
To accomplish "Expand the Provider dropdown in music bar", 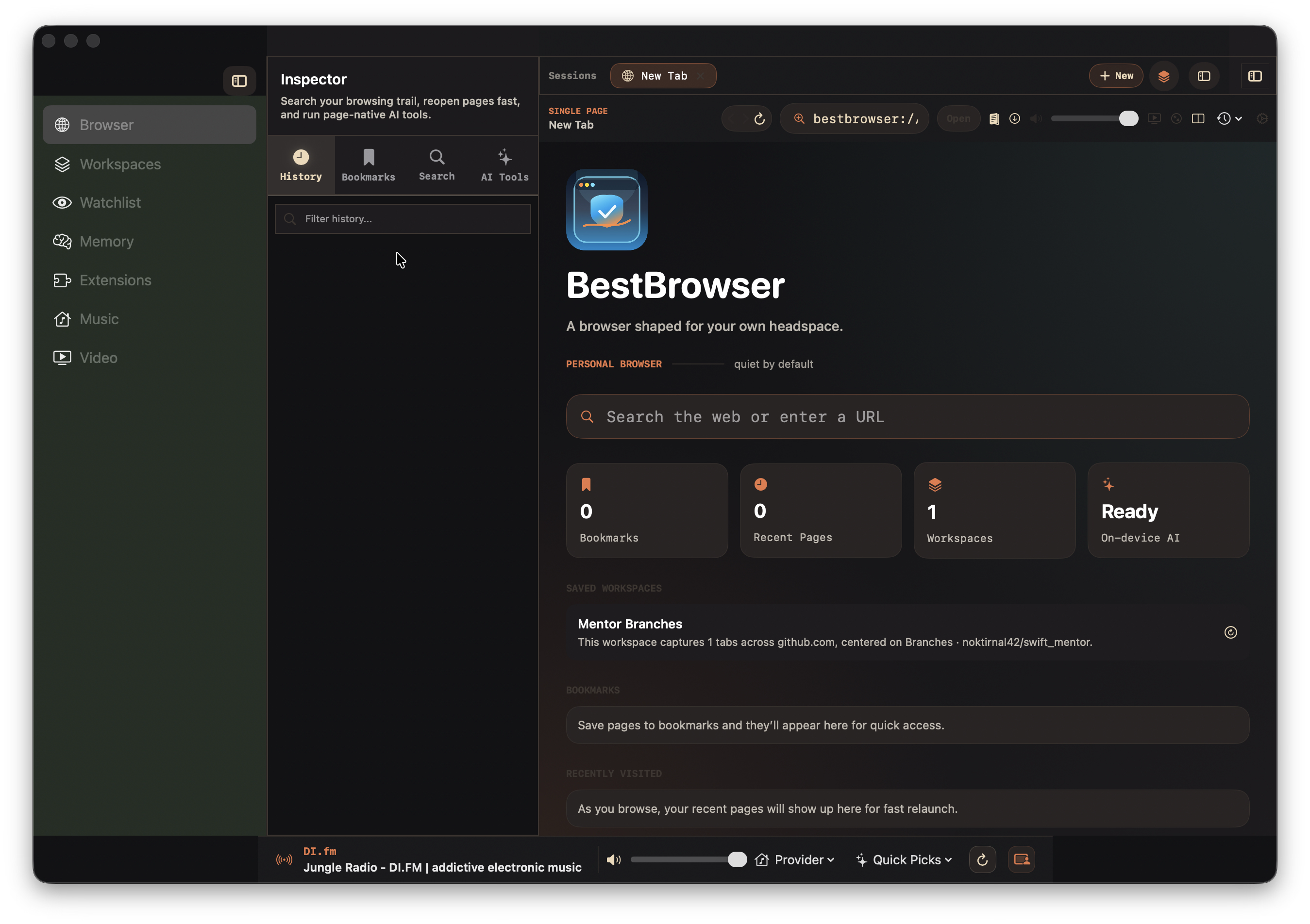I will click(795, 859).
